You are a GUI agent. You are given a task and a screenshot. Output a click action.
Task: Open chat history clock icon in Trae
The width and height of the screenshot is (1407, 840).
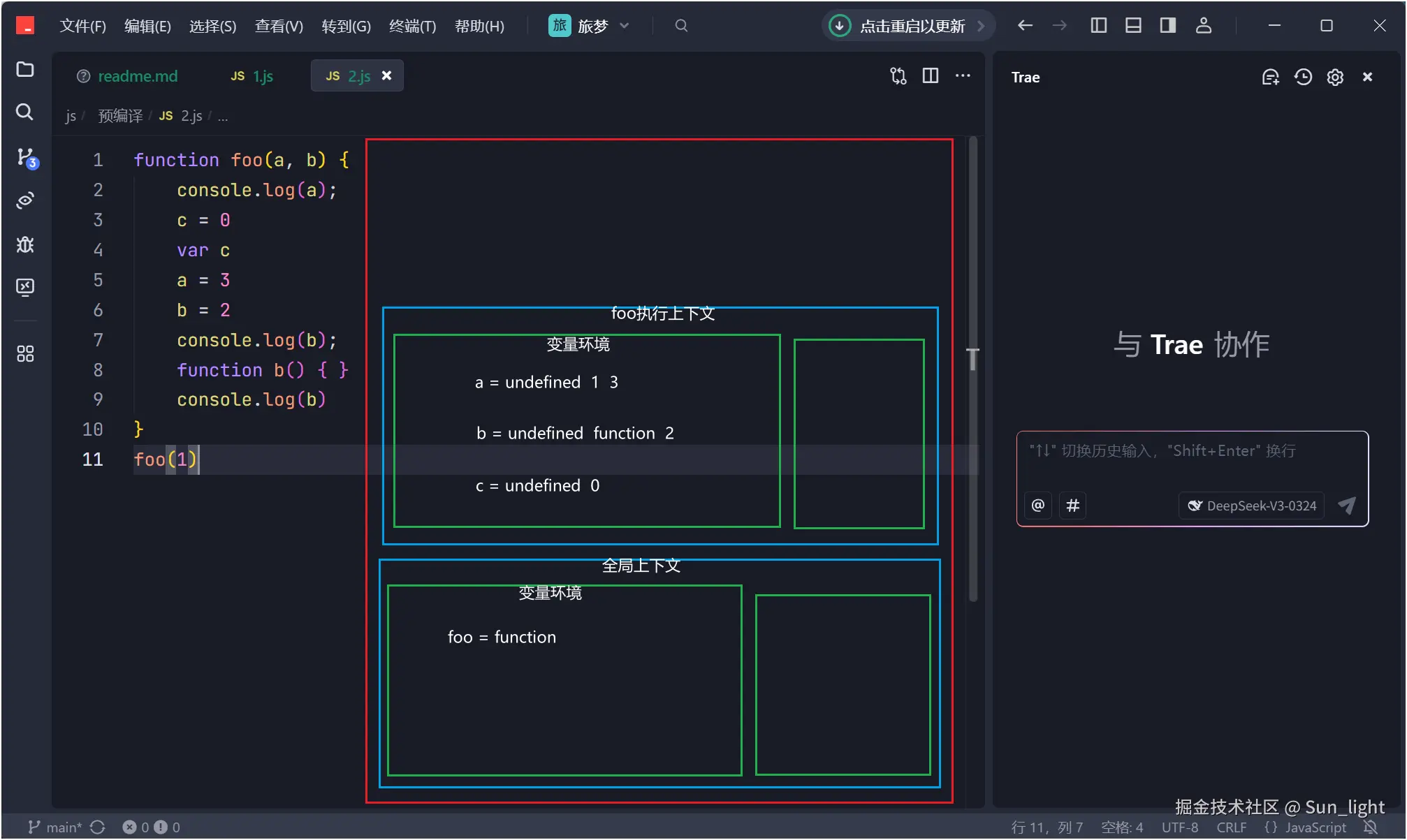pos(1303,77)
